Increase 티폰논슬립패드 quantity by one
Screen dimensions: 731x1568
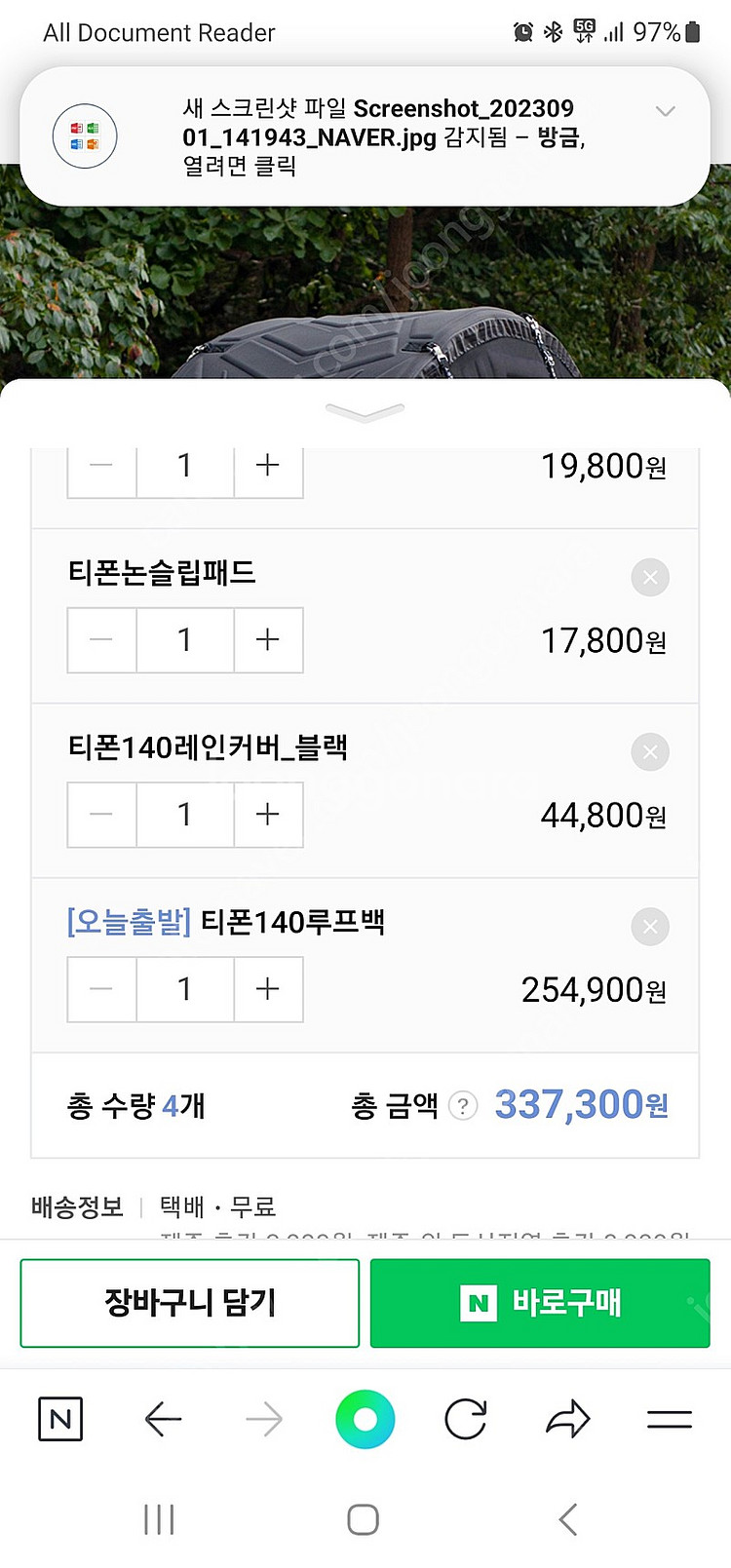coord(268,640)
